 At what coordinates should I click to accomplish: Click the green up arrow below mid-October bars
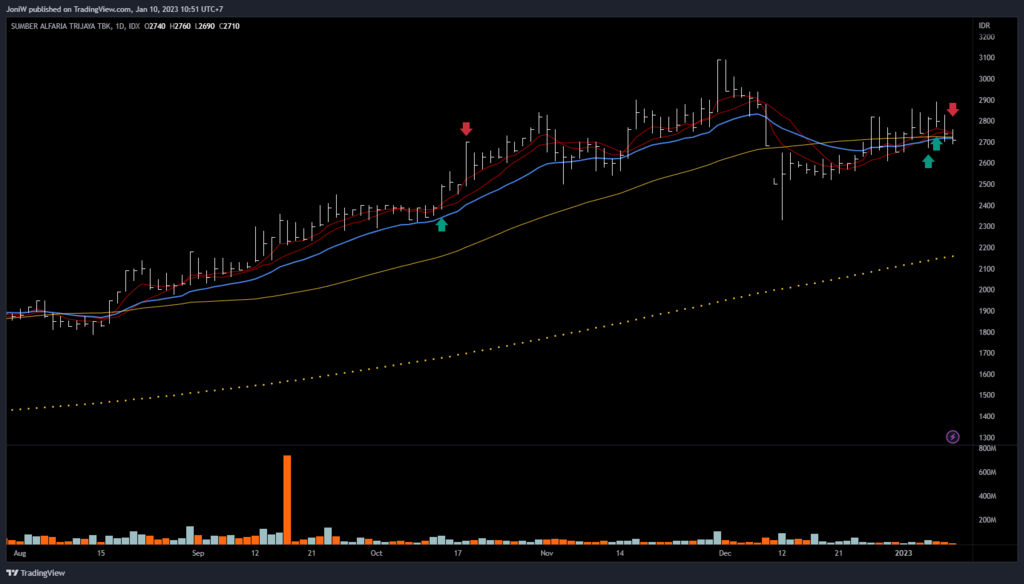[x=442, y=224]
